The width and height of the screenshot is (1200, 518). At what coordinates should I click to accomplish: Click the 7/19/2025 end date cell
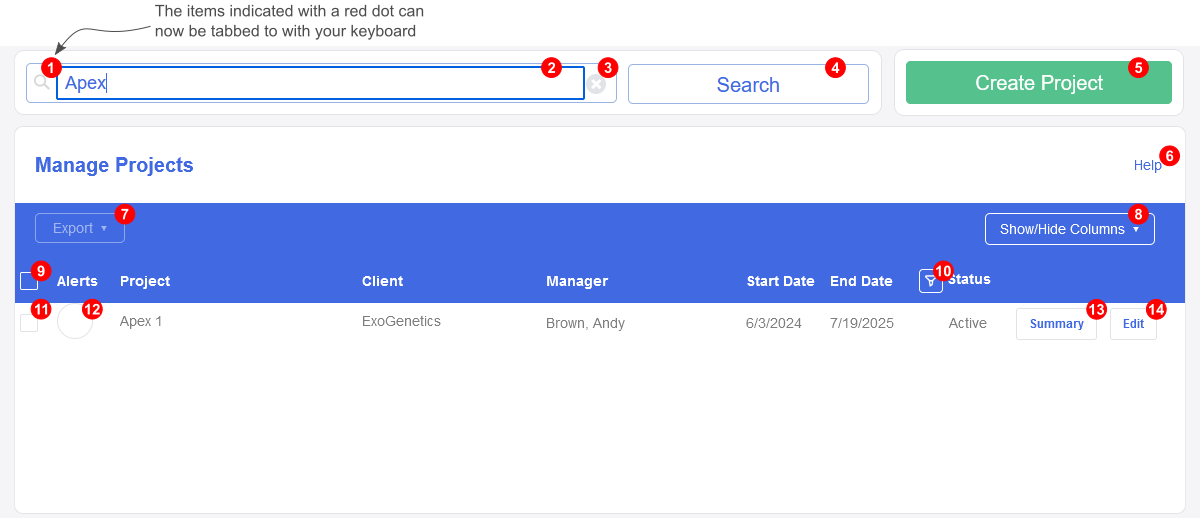862,323
